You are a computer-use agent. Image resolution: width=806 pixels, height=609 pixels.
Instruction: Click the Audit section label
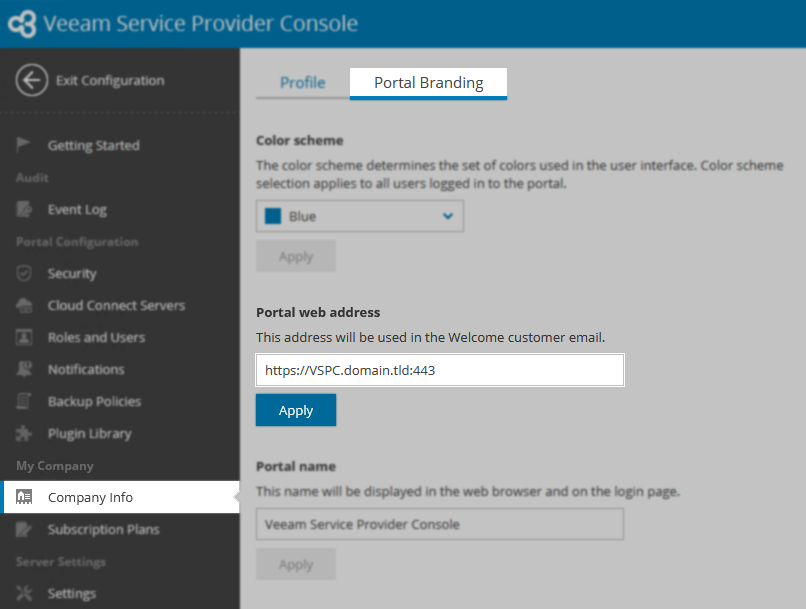pyautogui.click(x=32, y=177)
